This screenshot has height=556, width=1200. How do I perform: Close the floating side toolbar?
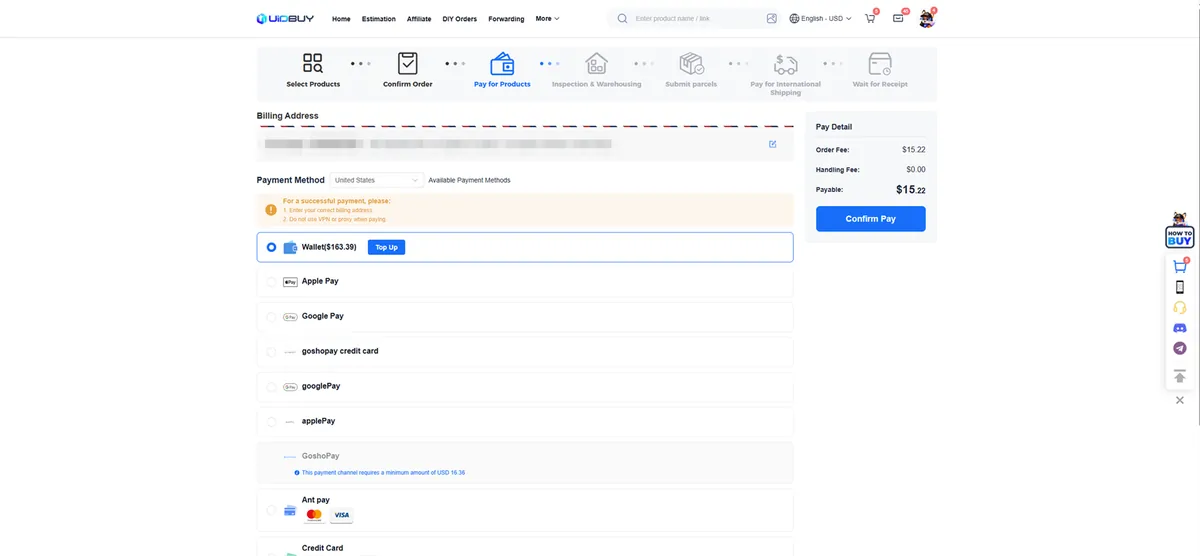(1180, 400)
